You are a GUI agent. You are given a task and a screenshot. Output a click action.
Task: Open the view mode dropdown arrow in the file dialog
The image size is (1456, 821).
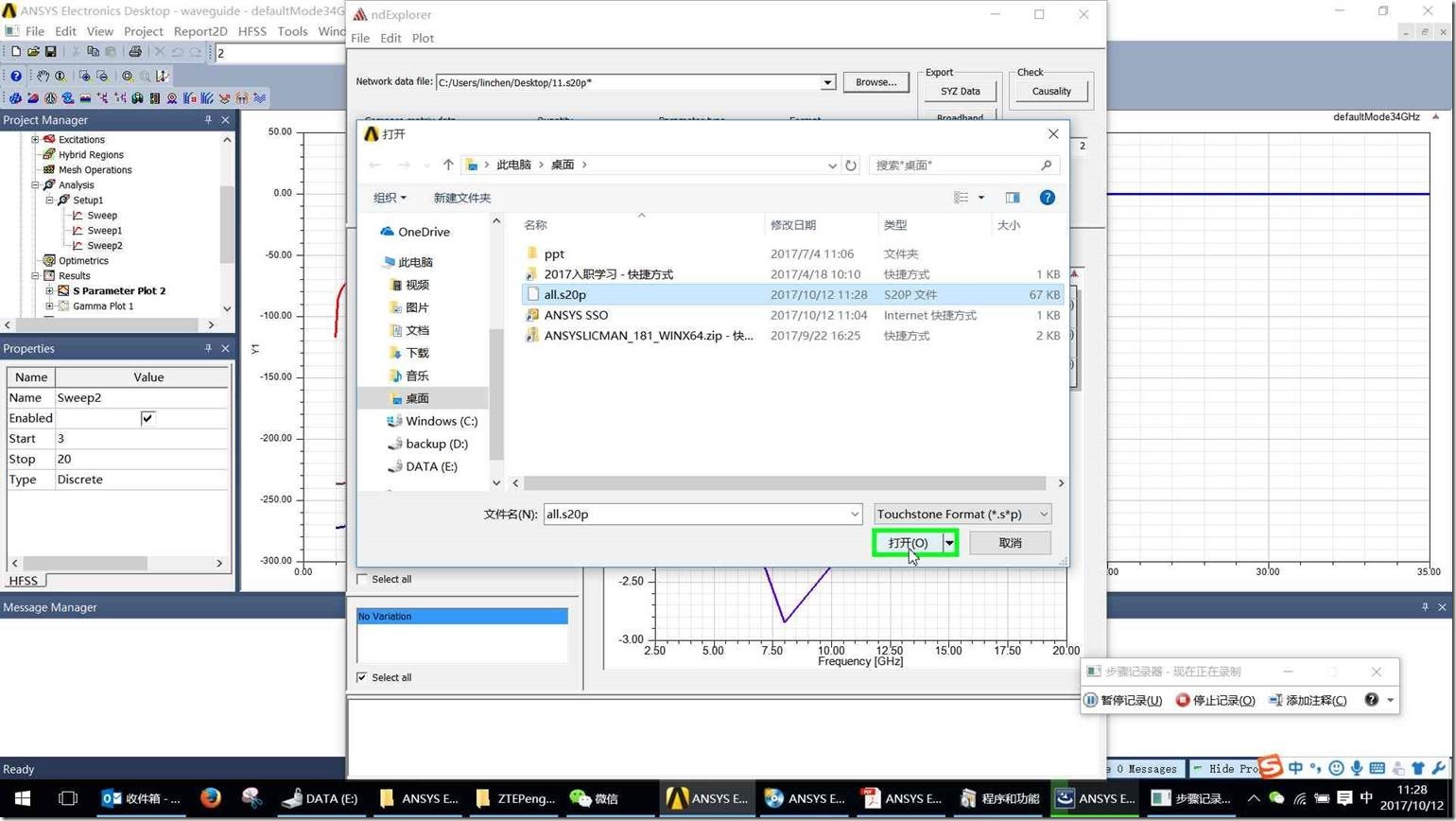pos(980,198)
